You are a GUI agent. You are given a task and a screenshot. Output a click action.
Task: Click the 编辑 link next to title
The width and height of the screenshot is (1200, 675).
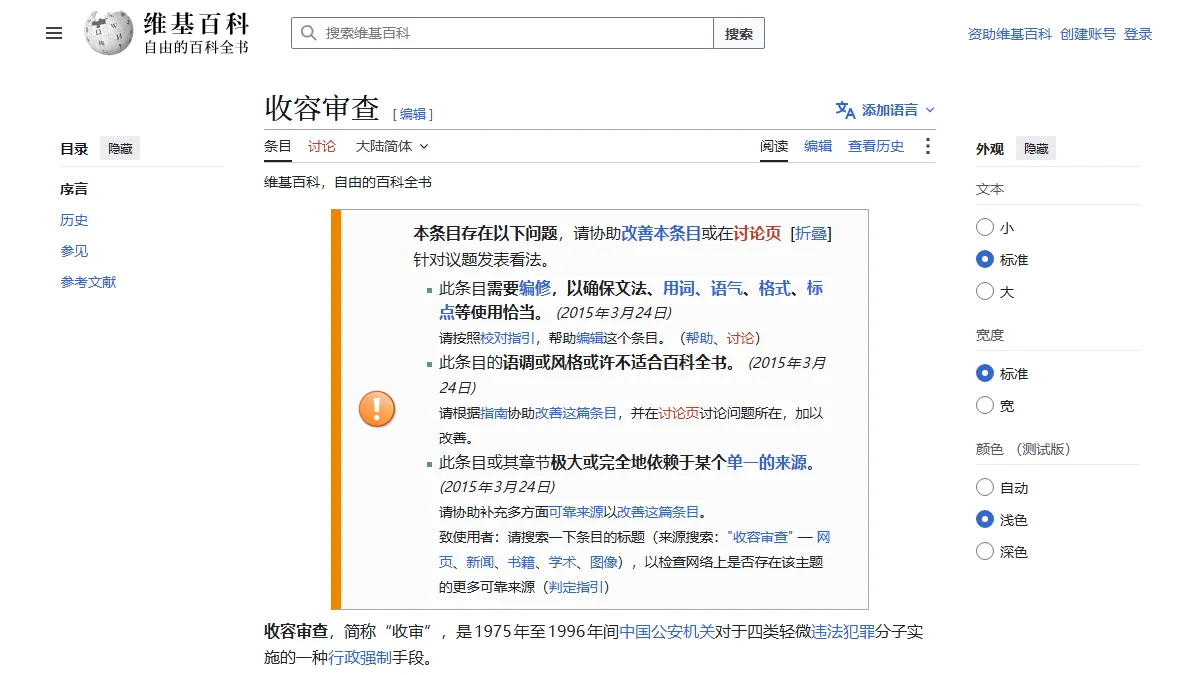413,114
